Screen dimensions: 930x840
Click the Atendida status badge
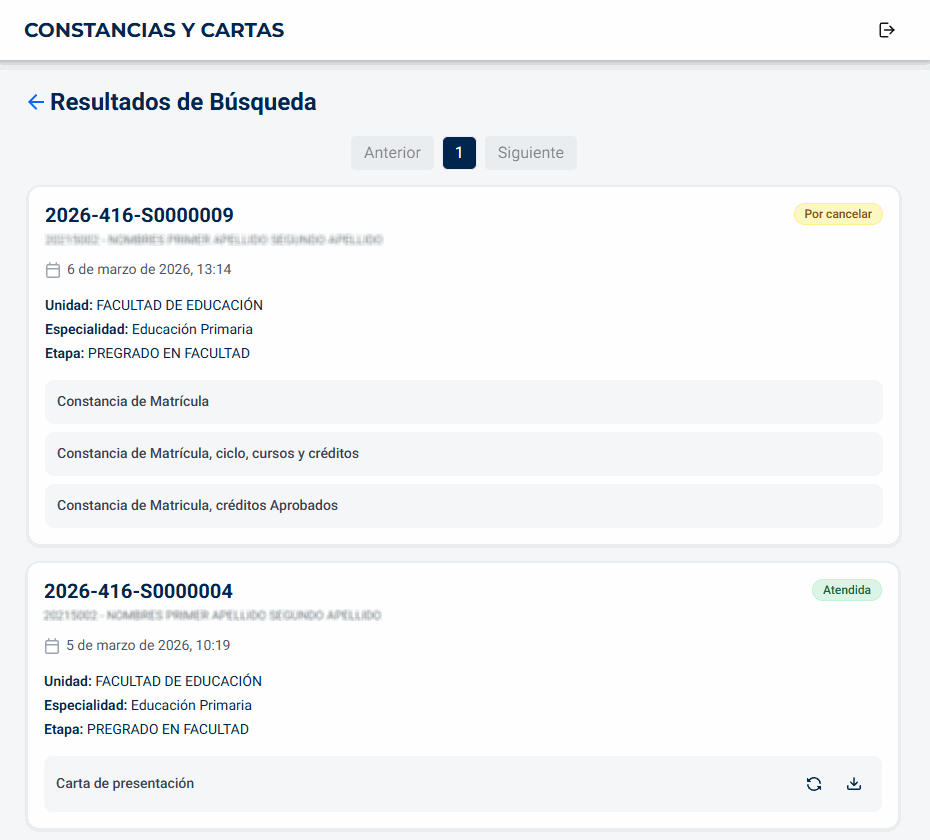point(846,590)
